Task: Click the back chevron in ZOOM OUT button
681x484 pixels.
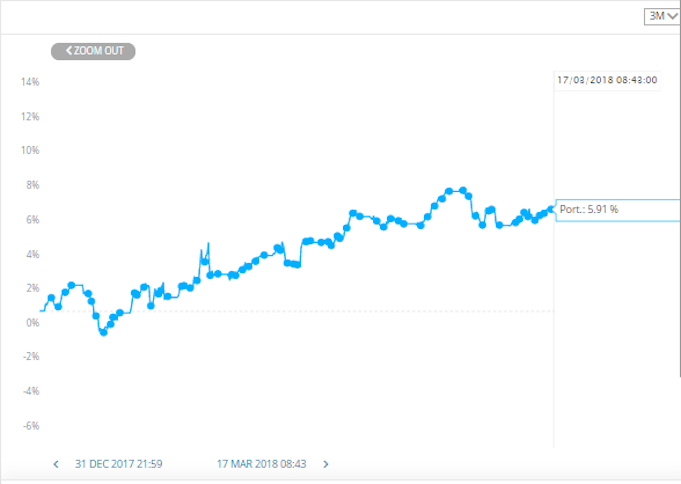Action: tap(69, 51)
